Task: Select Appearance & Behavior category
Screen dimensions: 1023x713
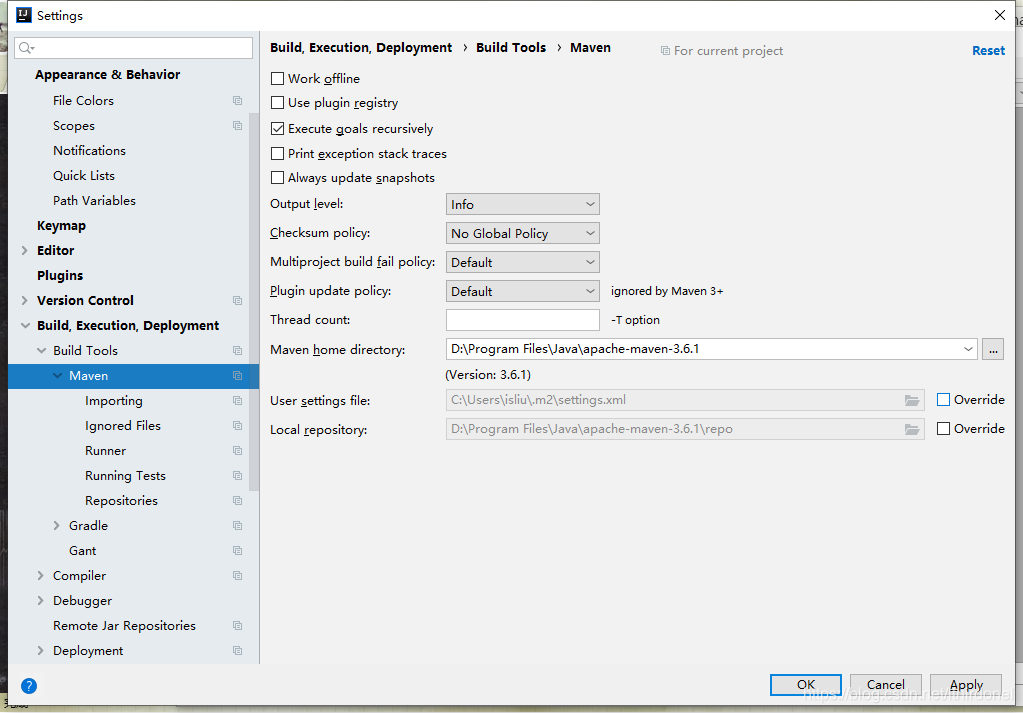Action: coord(108,74)
